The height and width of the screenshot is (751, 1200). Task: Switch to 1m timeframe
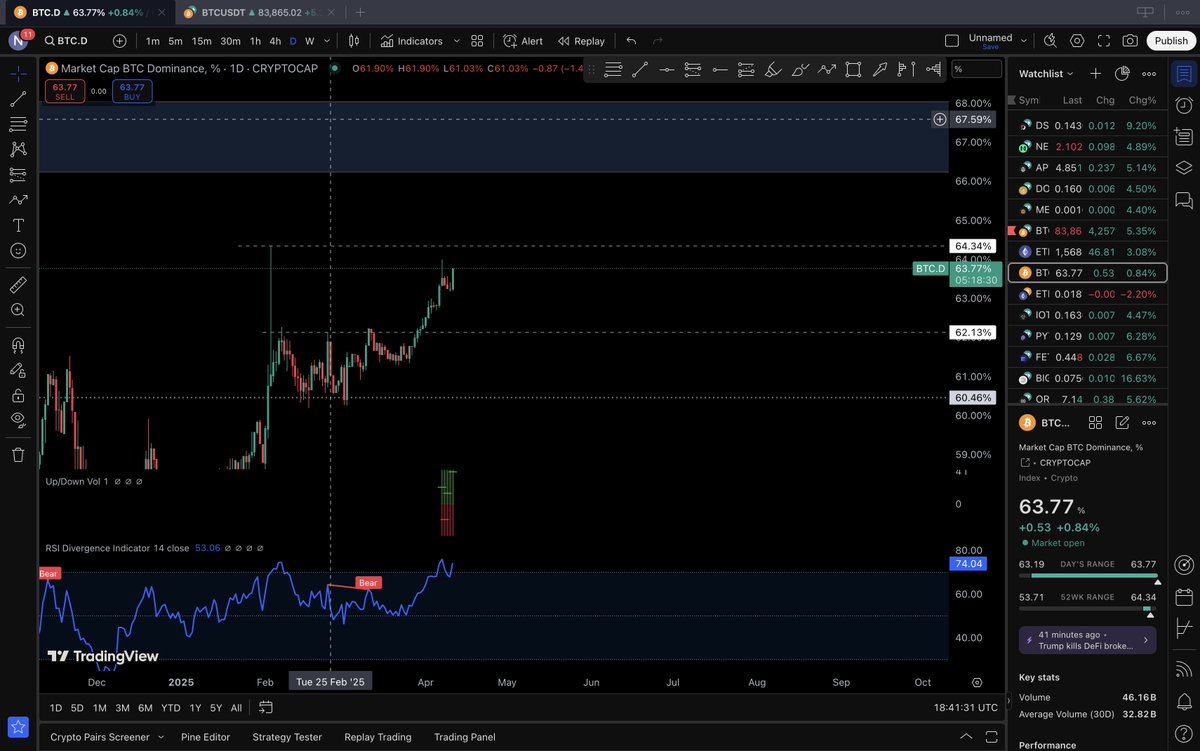(x=153, y=41)
